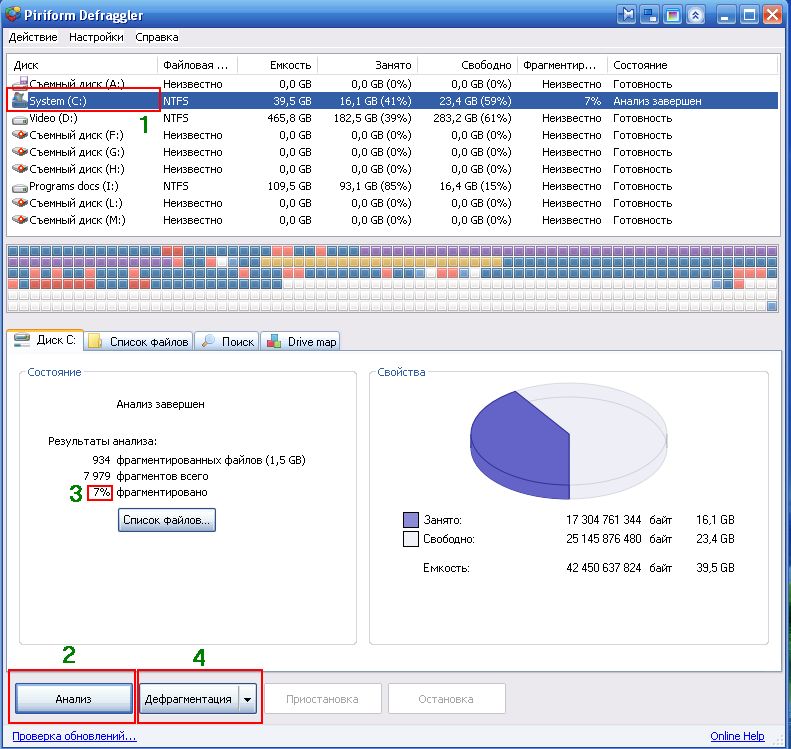
Task: Click the colored monitor icon in title bar
Action: (x=672, y=15)
